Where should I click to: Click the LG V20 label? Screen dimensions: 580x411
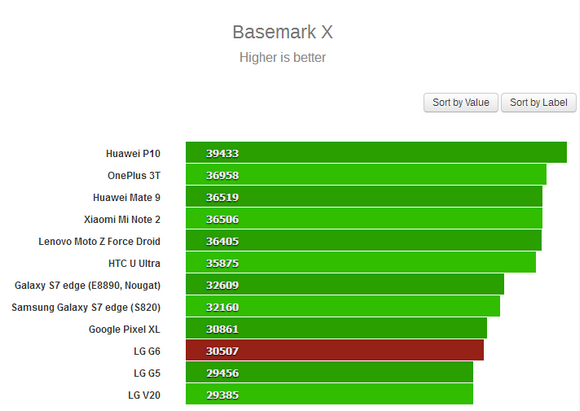(x=144, y=395)
